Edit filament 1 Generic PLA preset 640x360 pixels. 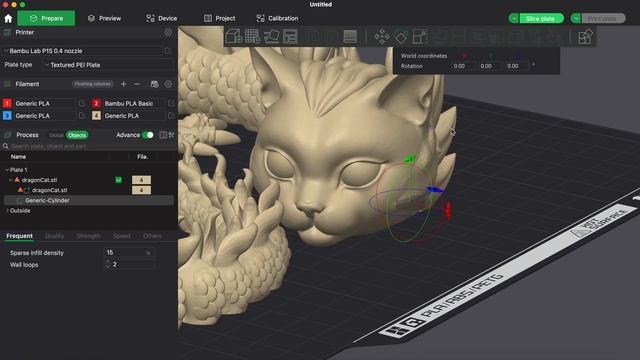82,103
